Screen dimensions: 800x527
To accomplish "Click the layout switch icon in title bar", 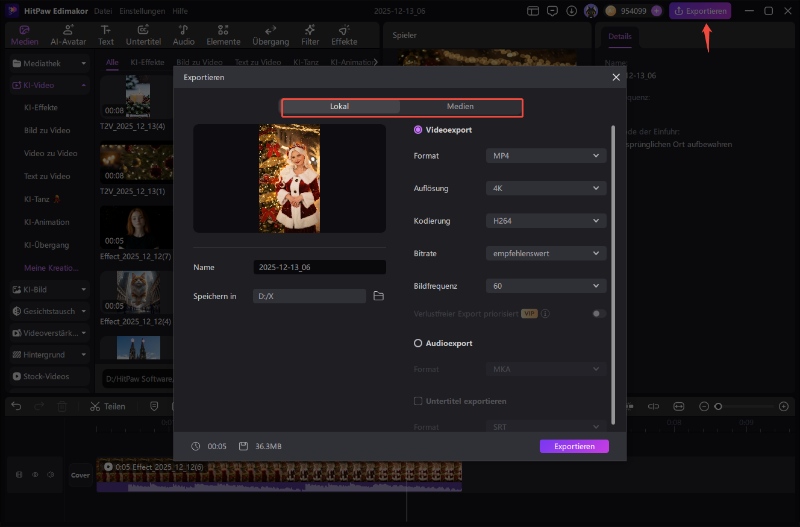I will 533,11.
